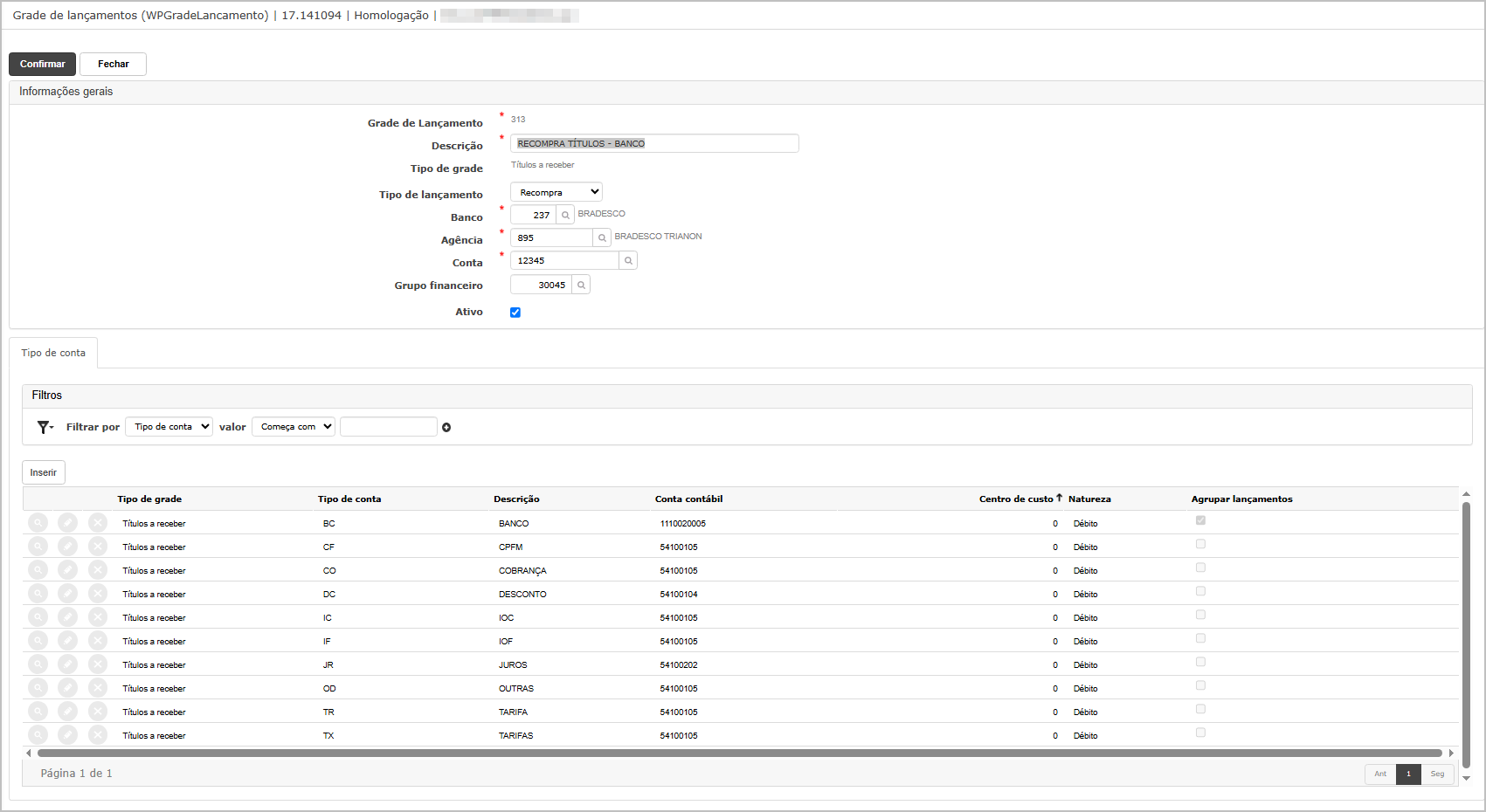Click the vertical table scrollbar

tap(1467, 634)
